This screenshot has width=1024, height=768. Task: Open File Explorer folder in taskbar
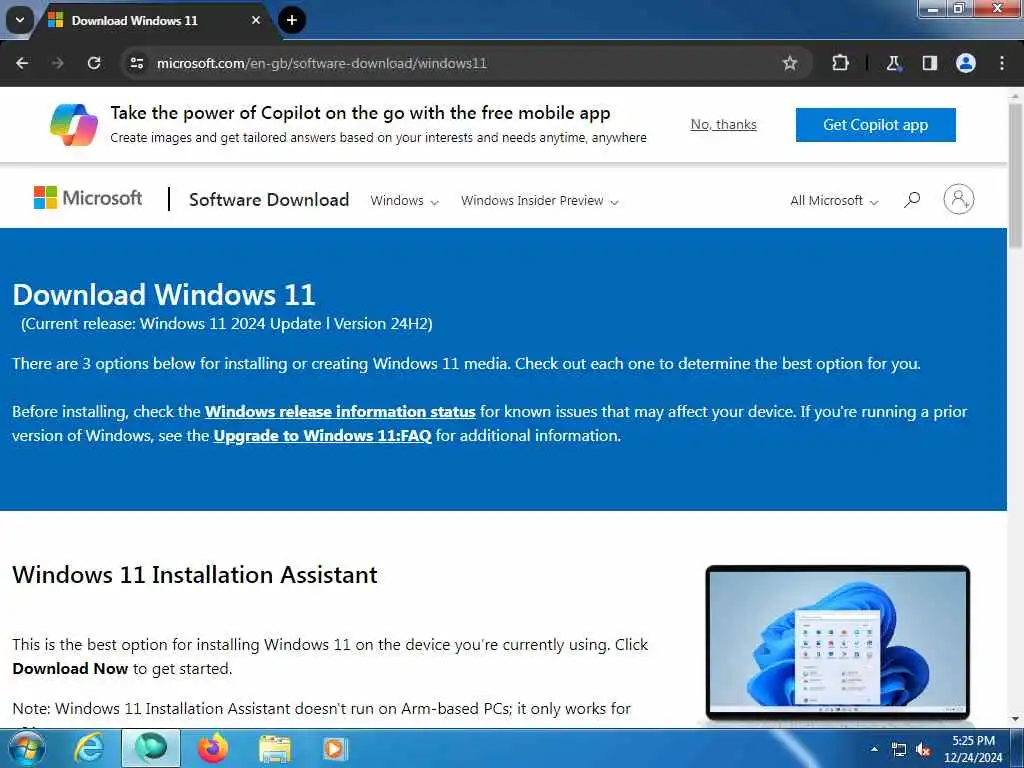(275, 748)
